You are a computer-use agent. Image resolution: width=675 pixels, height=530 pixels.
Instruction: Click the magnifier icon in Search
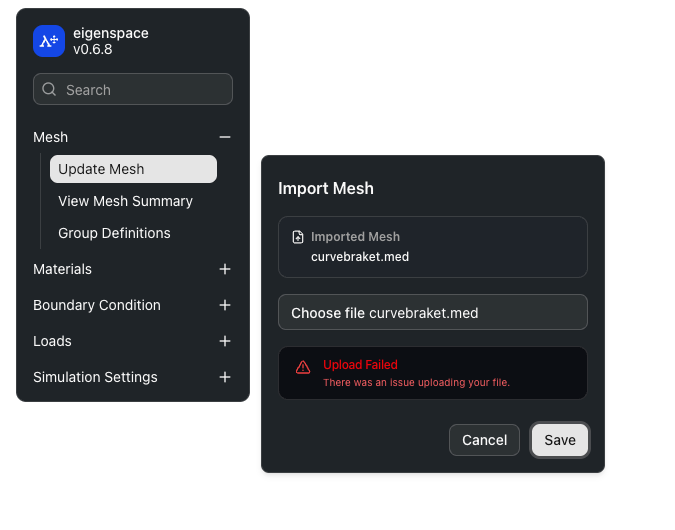[x=49, y=89]
